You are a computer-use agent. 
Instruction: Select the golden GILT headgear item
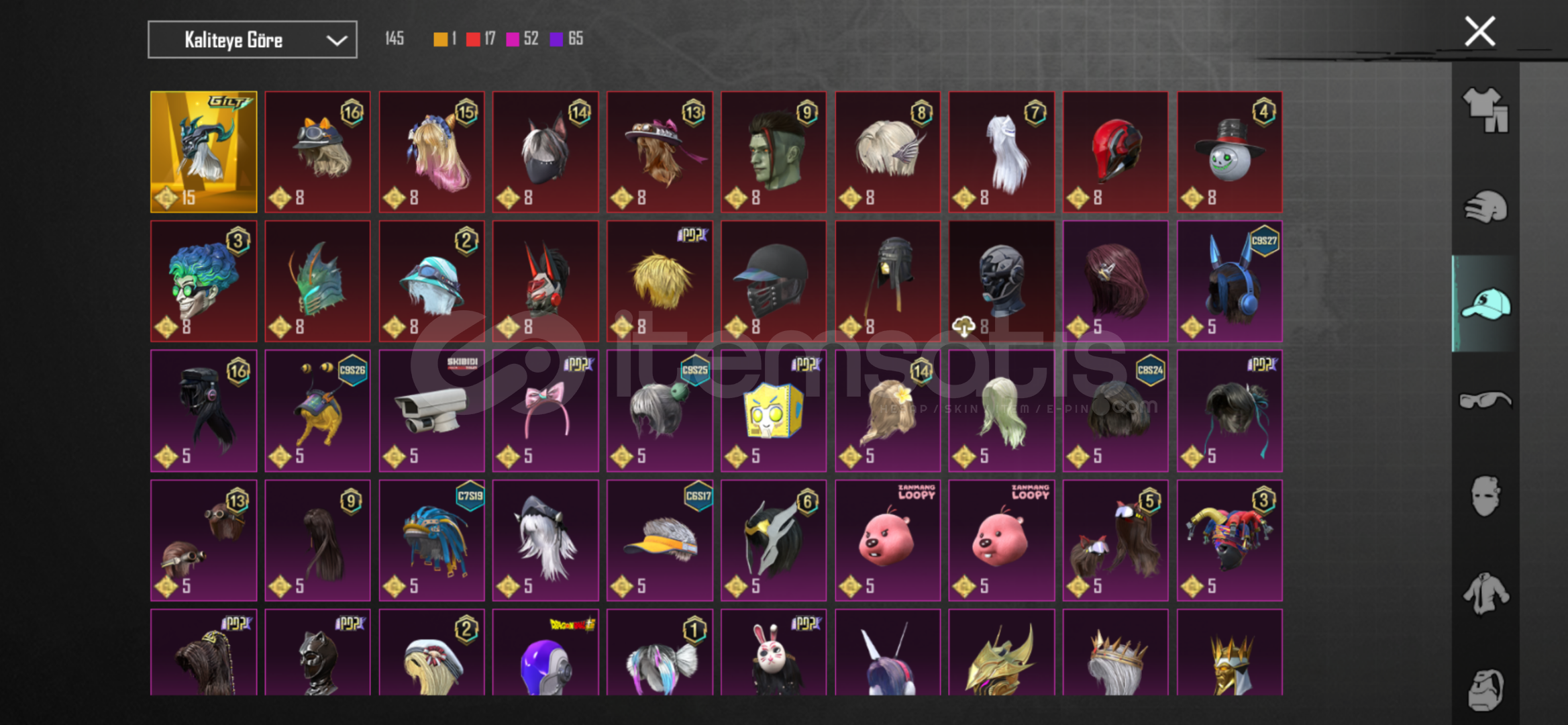tap(204, 152)
